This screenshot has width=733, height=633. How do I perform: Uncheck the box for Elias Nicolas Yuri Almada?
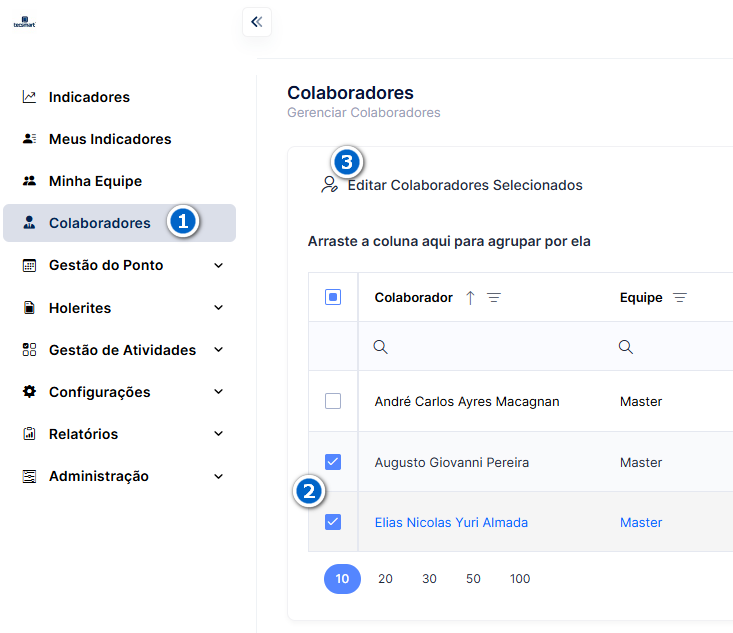(333, 522)
